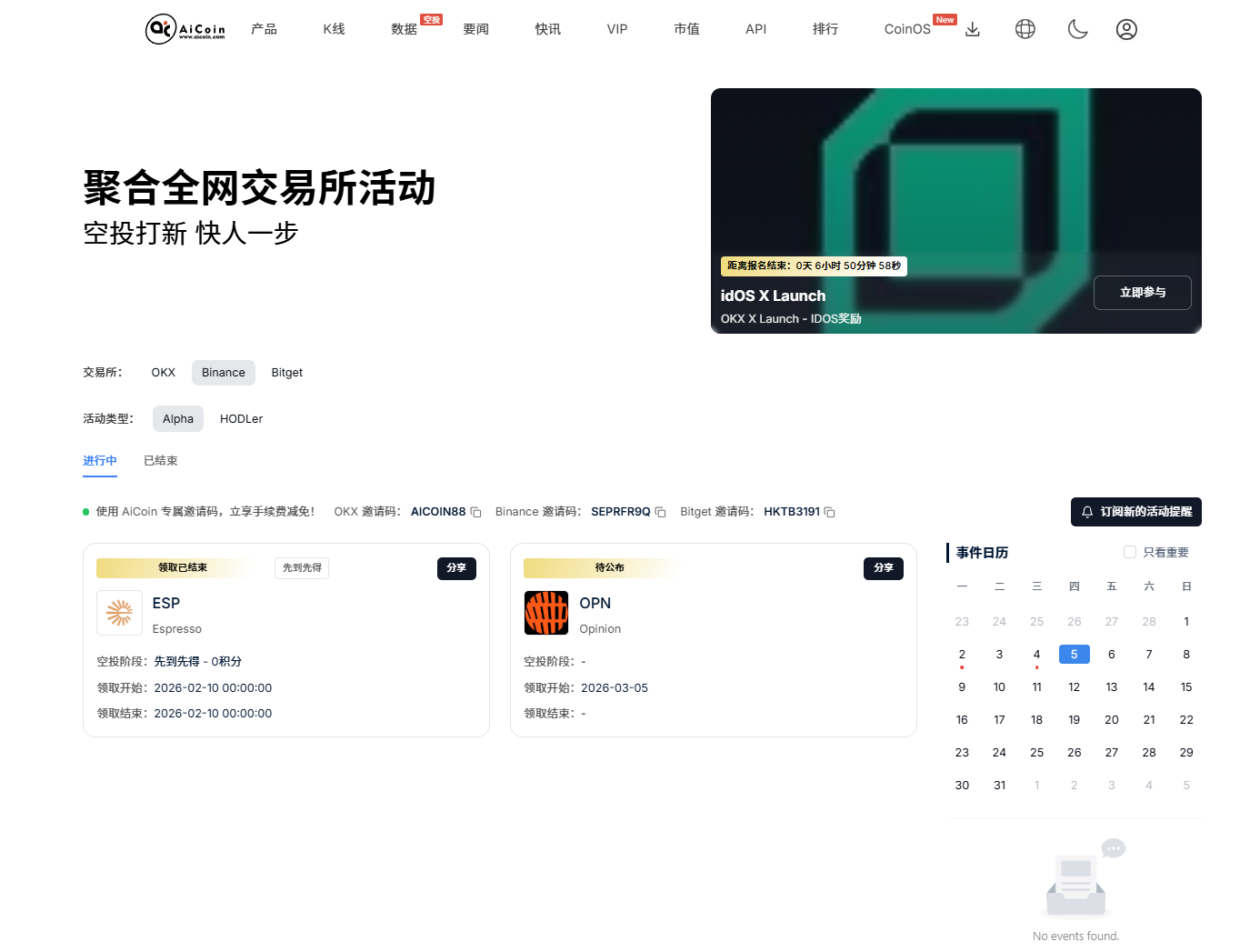1240x952 pixels.
Task: Open the app download icon
Action: pyautogui.click(x=973, y=30)
